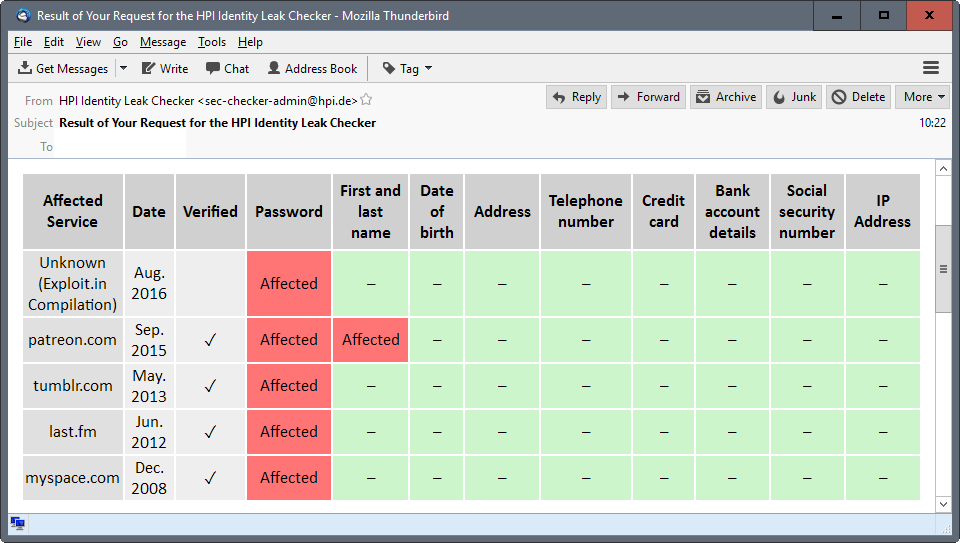Screen dimensions: 960x543
Task: Open the Get Messages dropdown arrow
Action: pyautogui.click(x=123, y=69)
